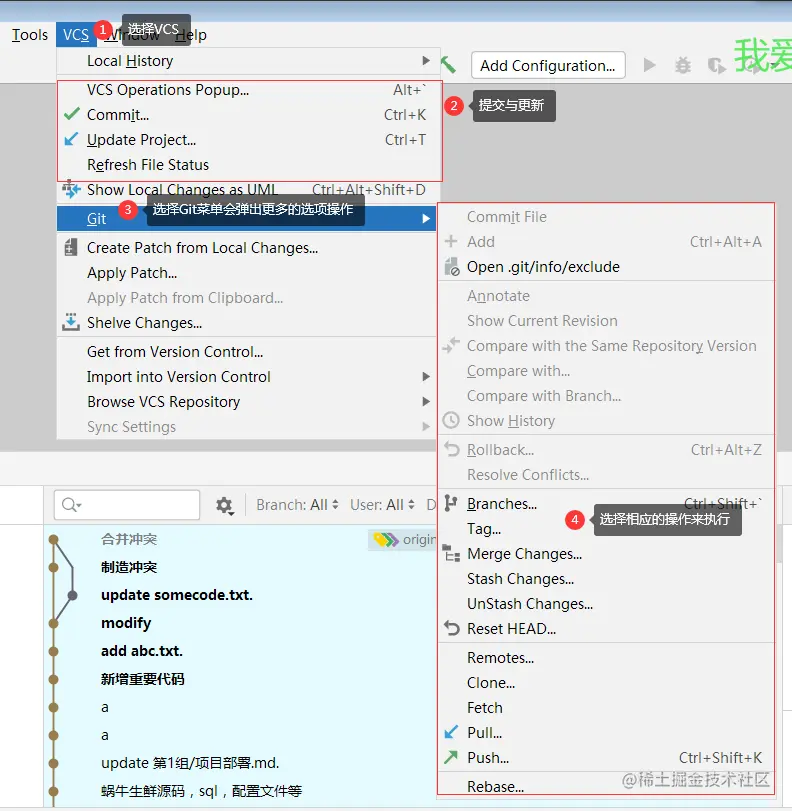The image size is (792, 811).
Task: Expand the Sync Settings submenu arrow
Action: click(426, 427)
